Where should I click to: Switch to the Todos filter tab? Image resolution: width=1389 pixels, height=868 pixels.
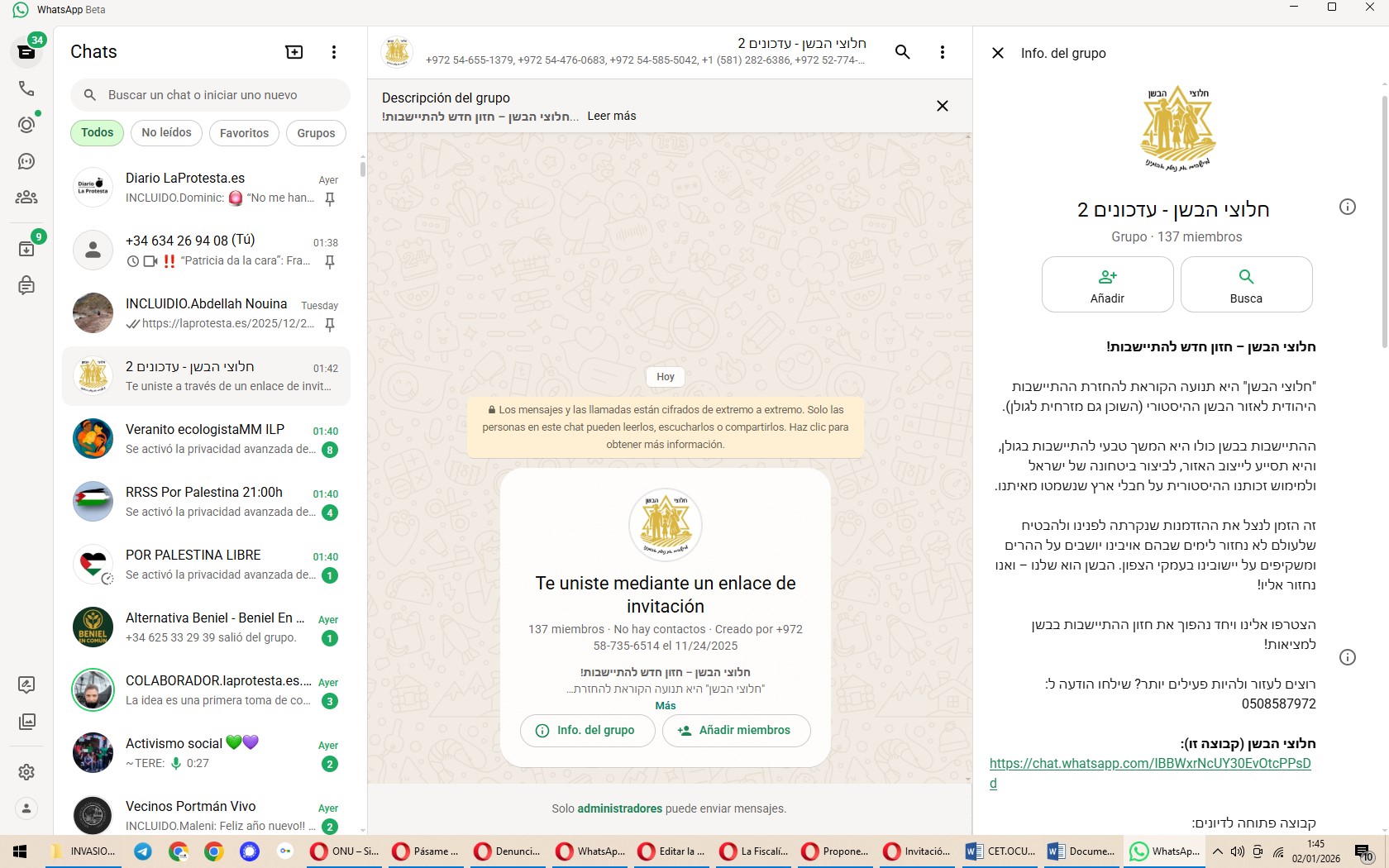[97, 132]
